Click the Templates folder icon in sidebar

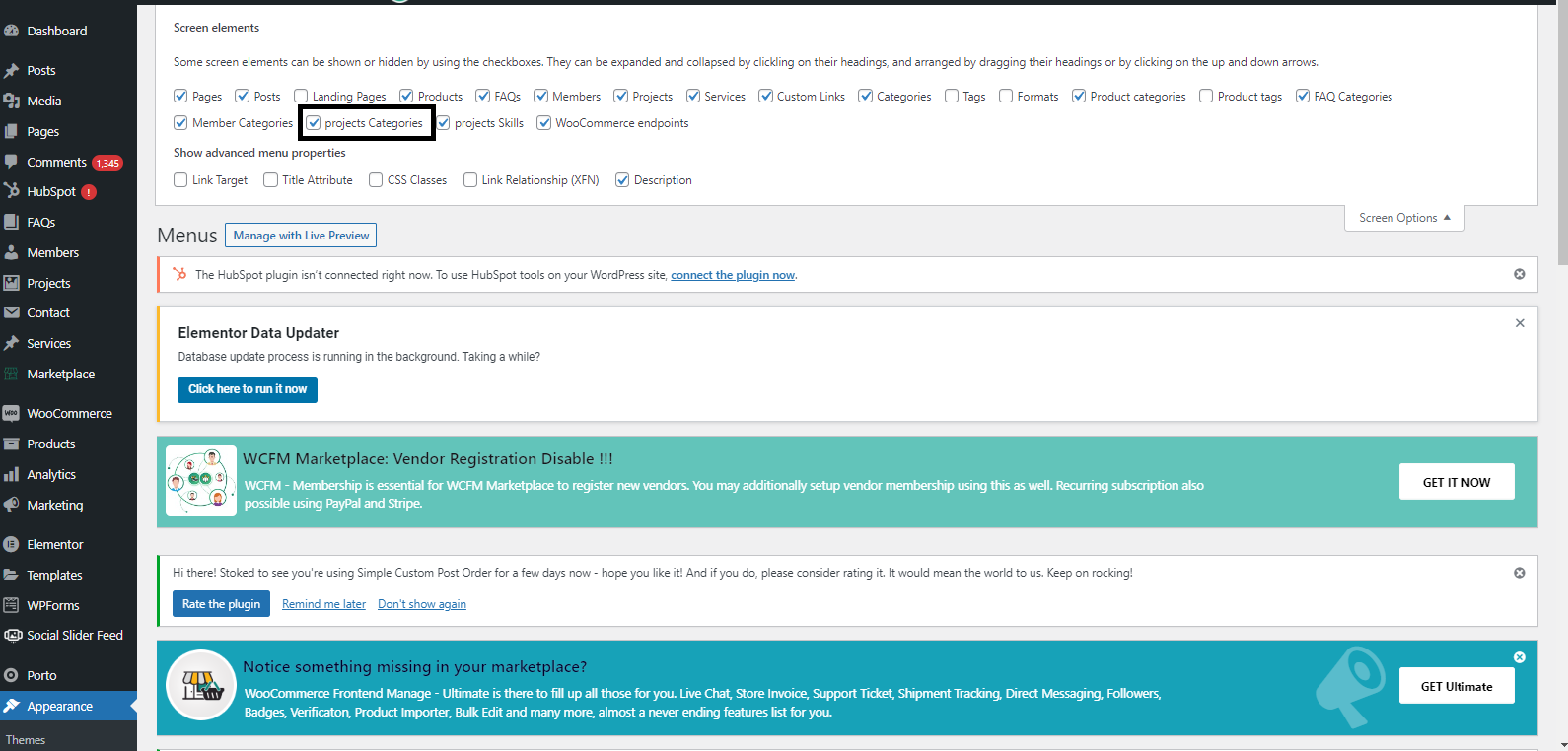coord(12,575)
